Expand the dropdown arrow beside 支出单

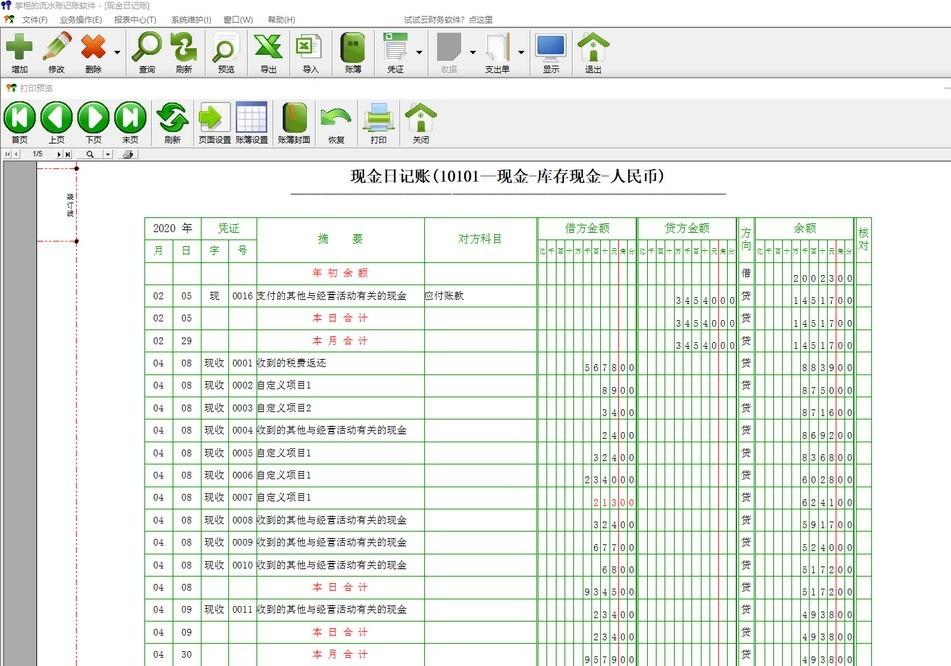coord(520,52)
